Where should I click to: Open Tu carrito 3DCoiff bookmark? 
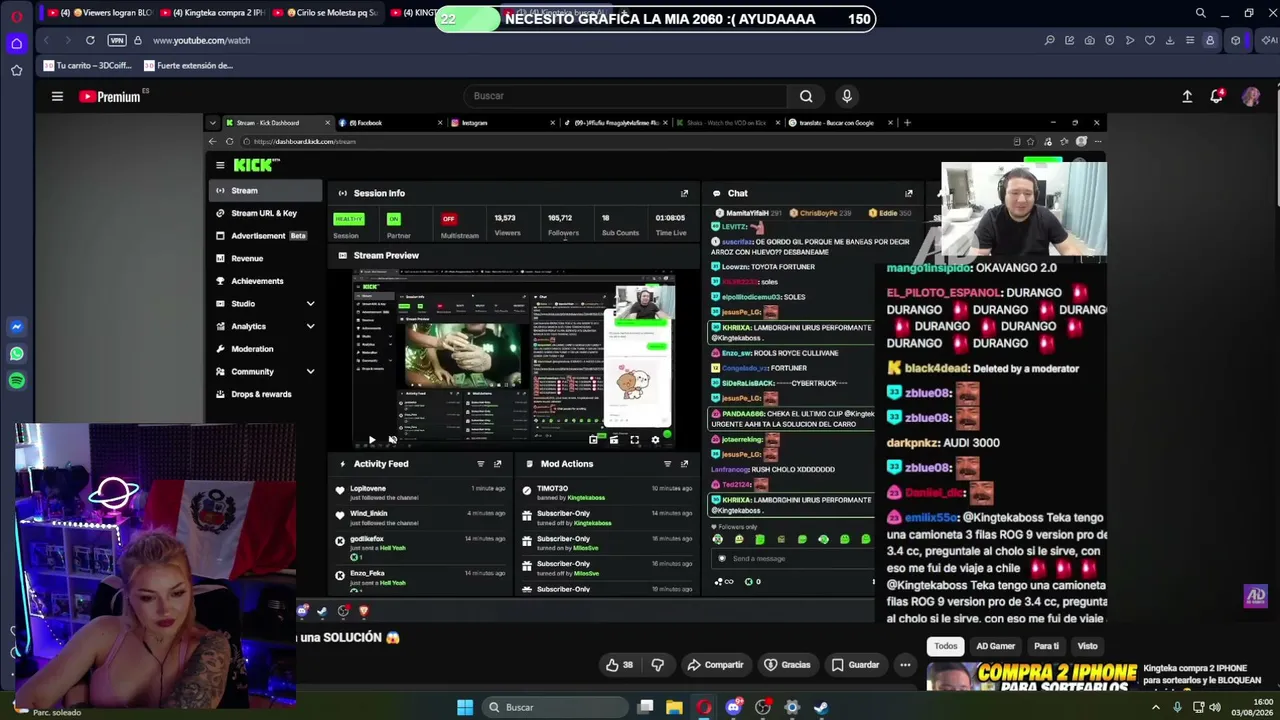click(88, 66)
